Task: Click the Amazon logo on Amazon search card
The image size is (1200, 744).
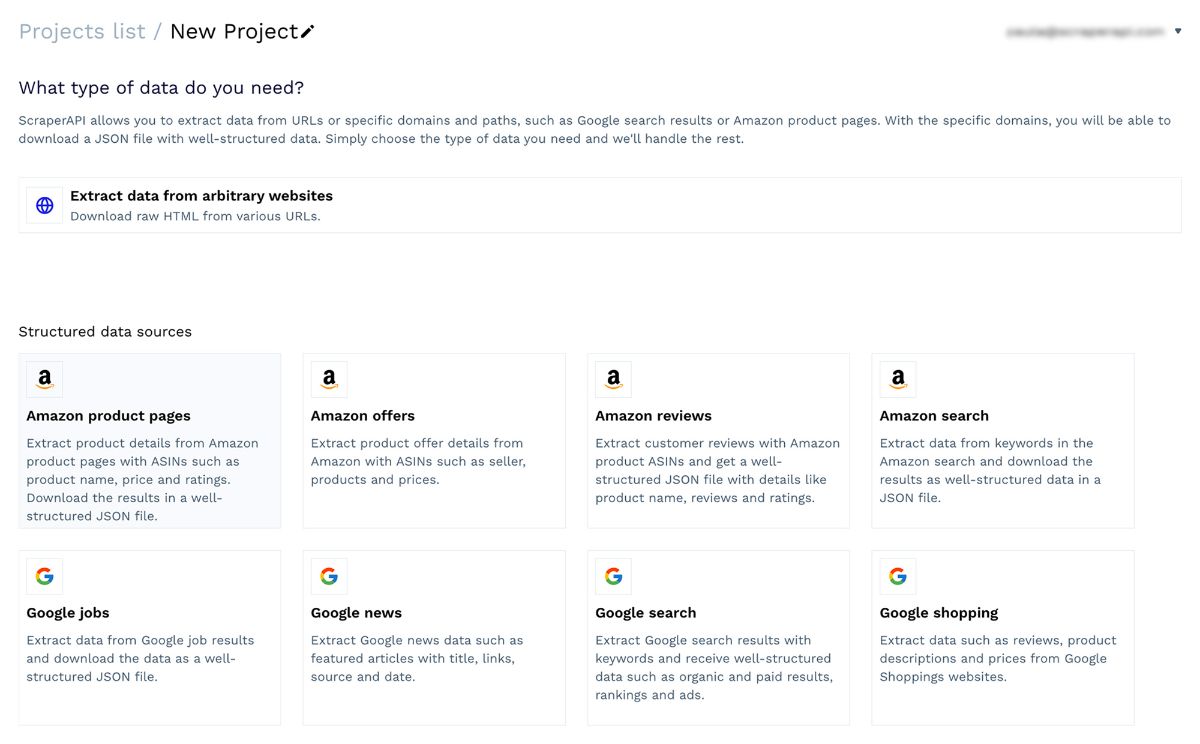Action: (x=898, y=380)
